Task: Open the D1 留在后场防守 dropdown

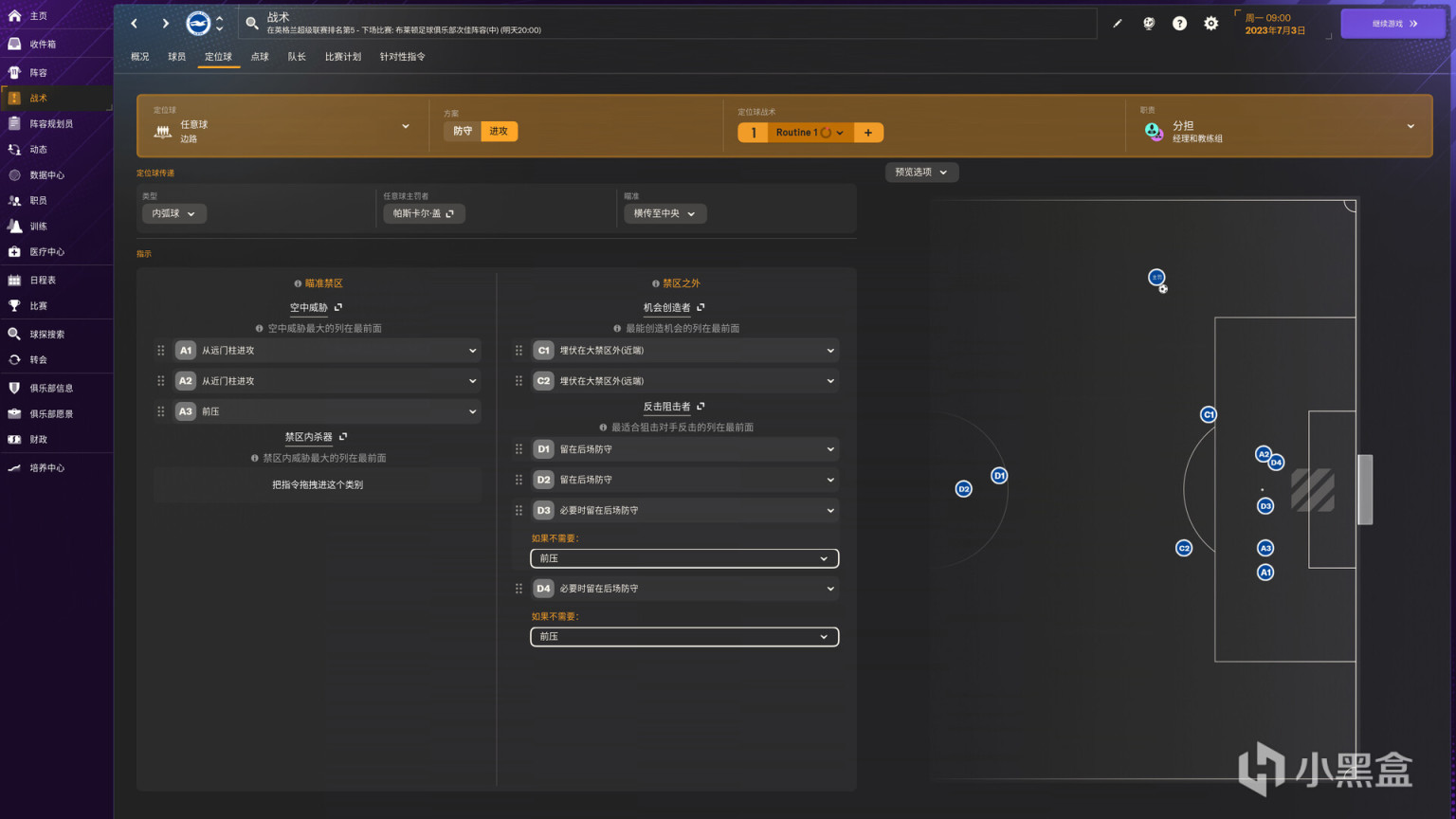Action: coord(685,449)
